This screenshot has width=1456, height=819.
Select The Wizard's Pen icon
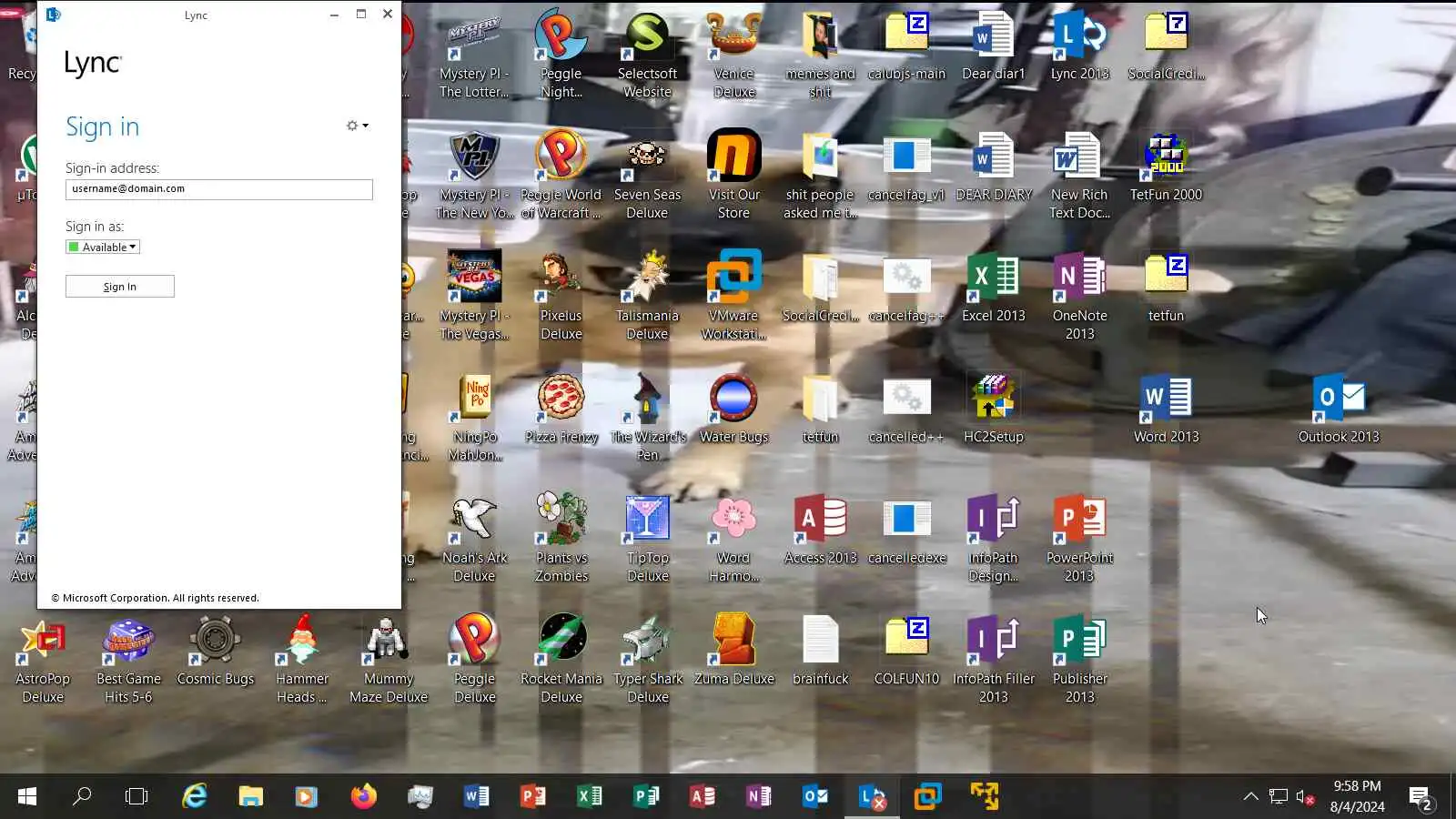pos(647,418)
